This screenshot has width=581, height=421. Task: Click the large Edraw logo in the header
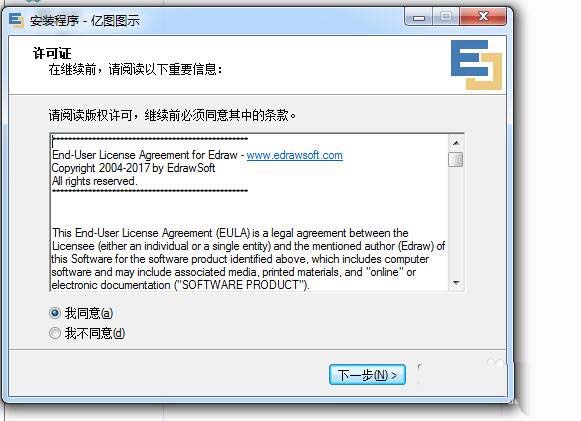click(476, 65)
